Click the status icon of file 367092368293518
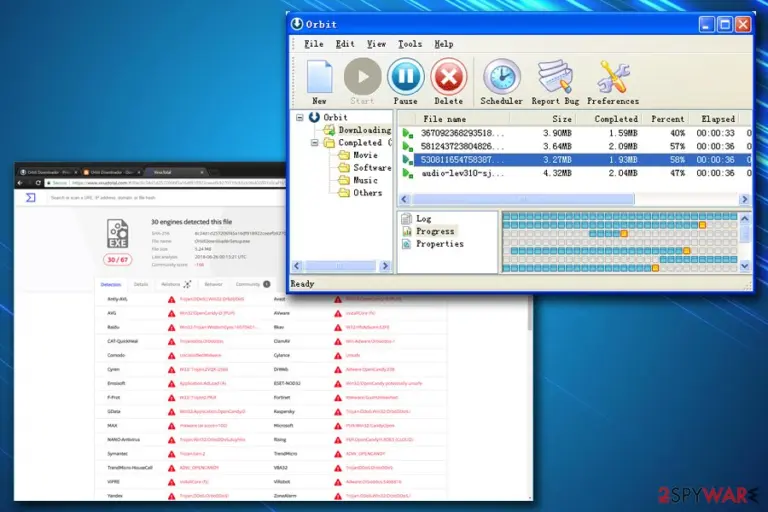This screenshot has width=768, height=512. [408, 133]
